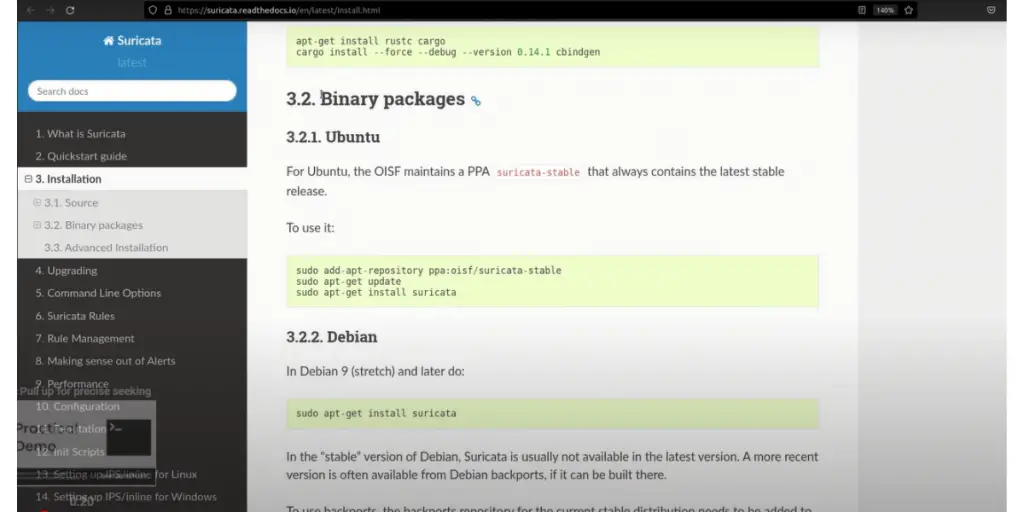Click the '3.2.1. Ubuntu' heading
Viewport: 1024px width, 512px height.
pos(333,137)
